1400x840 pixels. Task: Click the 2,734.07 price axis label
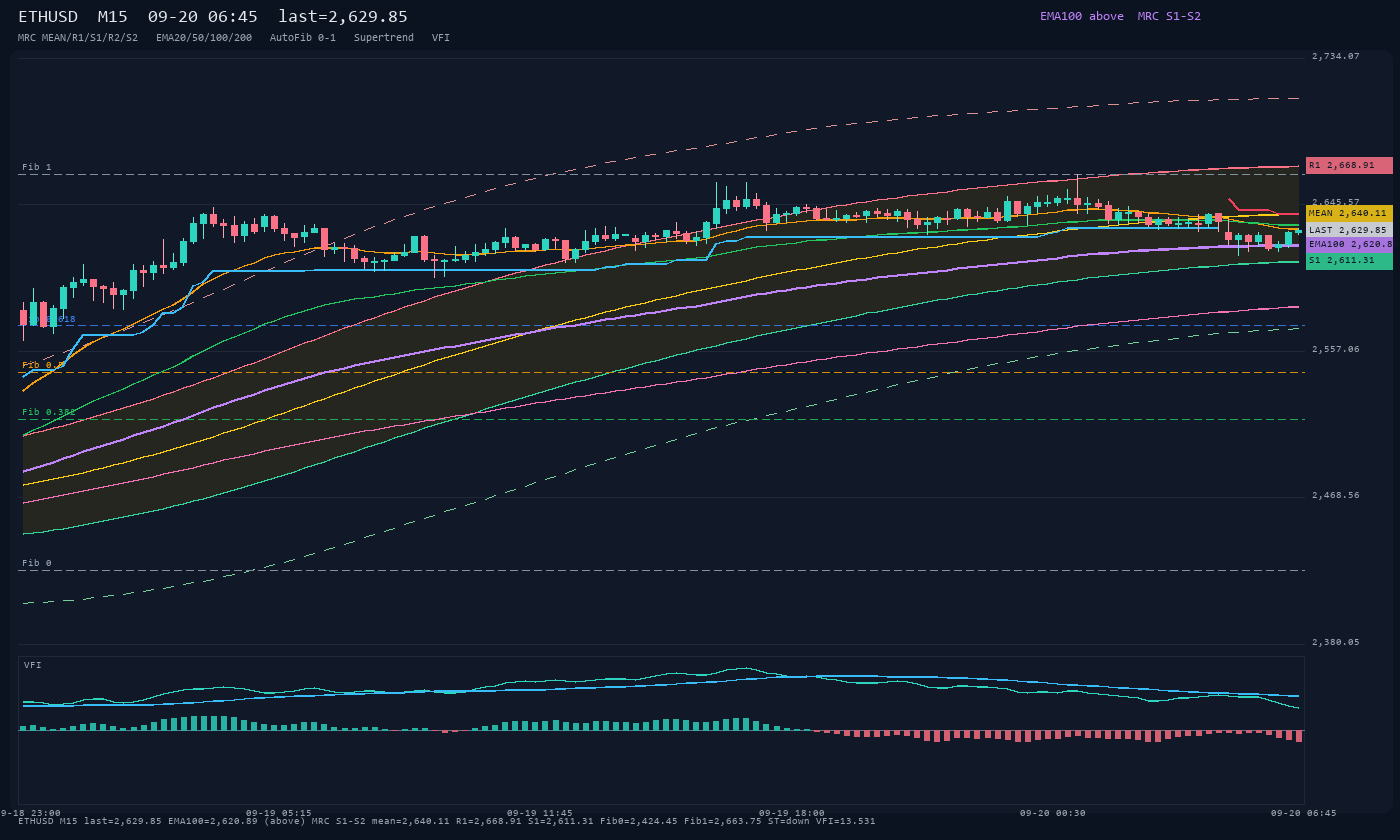point(1336,56)
